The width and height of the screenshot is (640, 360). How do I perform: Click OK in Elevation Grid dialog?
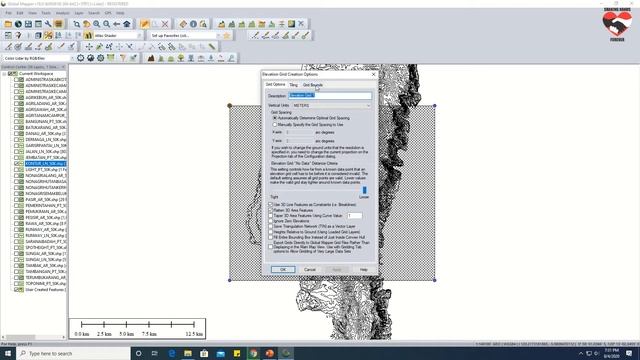(x=283, y=269)
